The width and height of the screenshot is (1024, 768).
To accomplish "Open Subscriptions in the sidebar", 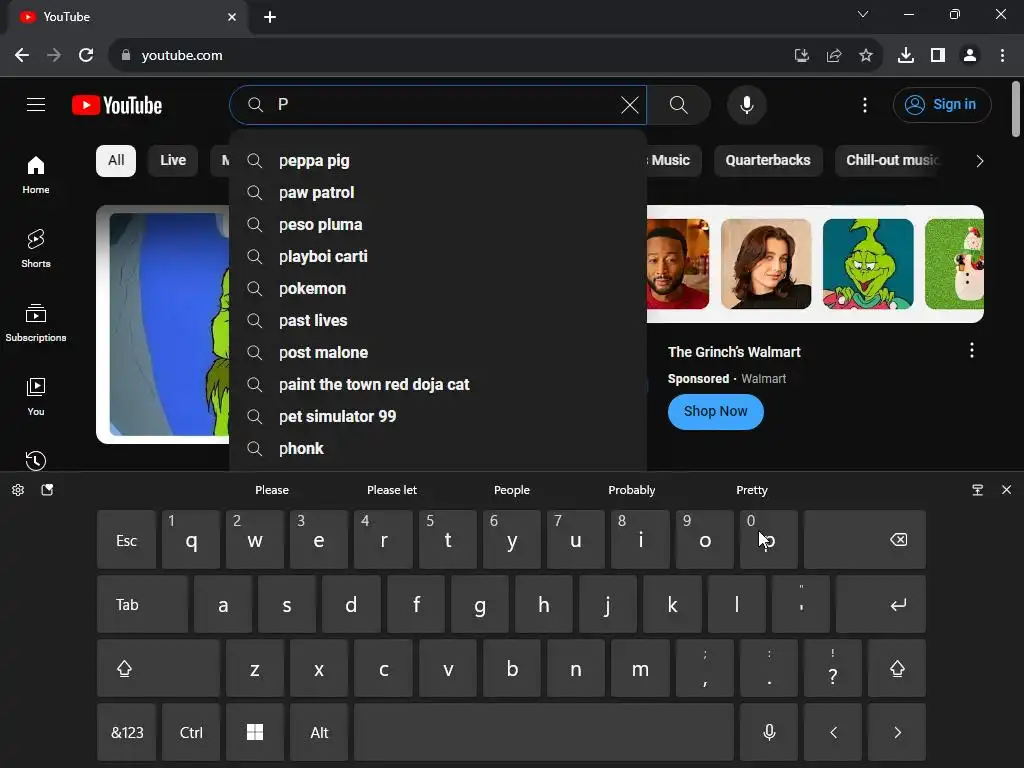I will [36, 323].
